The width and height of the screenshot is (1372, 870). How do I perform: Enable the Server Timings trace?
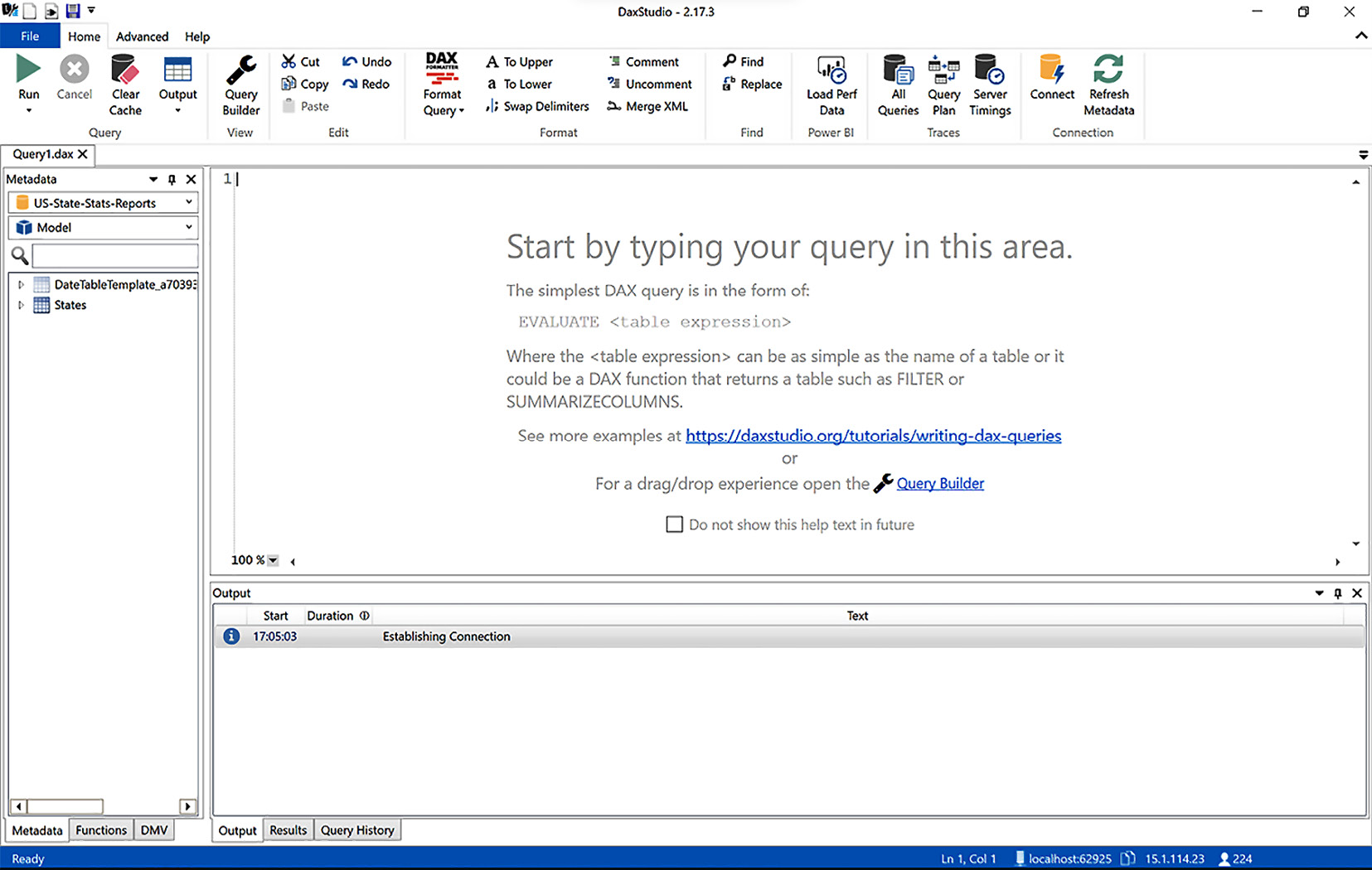coord(990,71)
